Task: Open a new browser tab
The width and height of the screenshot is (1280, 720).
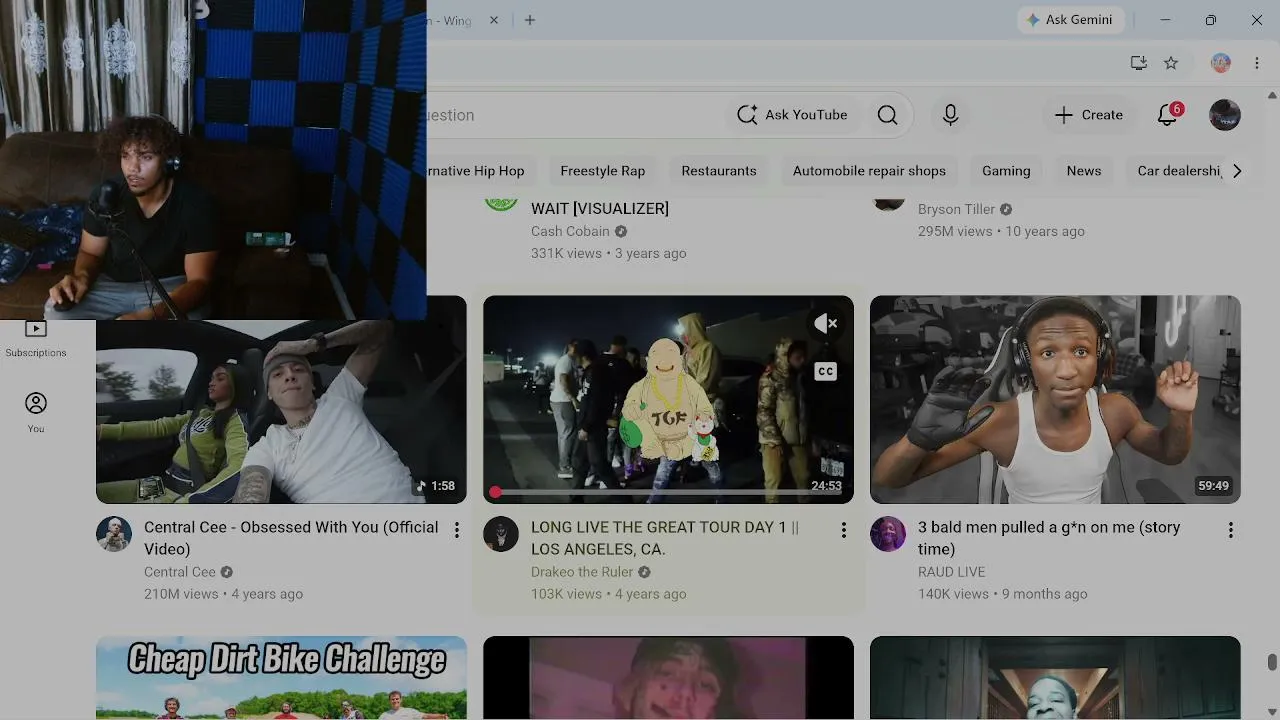Action: click(x=530, y=20)
